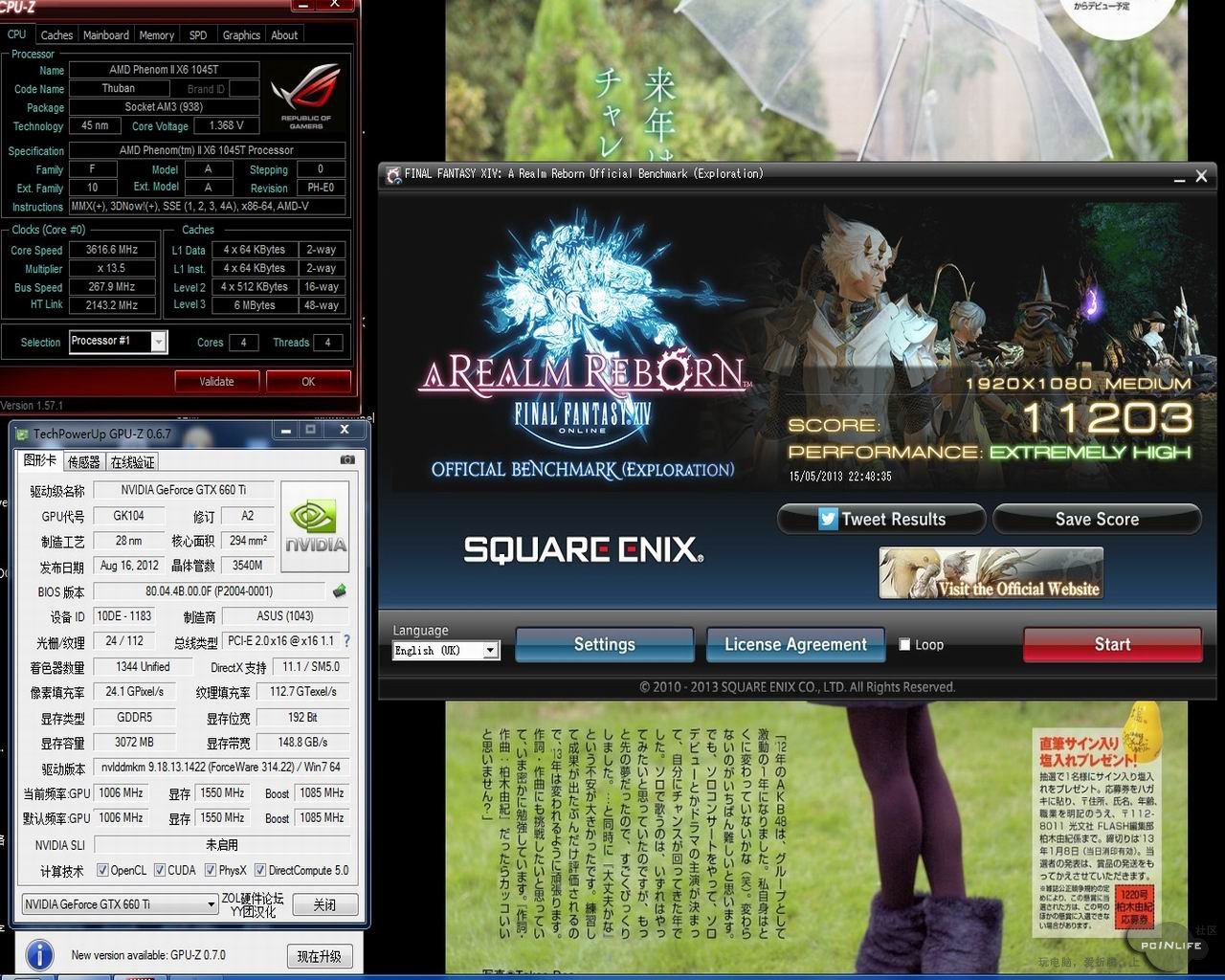The height and width of the screenshot is (980, 1225).
Task: Minimize the Final Fantasy benchmark window
Action: [x=1178, y=177]
